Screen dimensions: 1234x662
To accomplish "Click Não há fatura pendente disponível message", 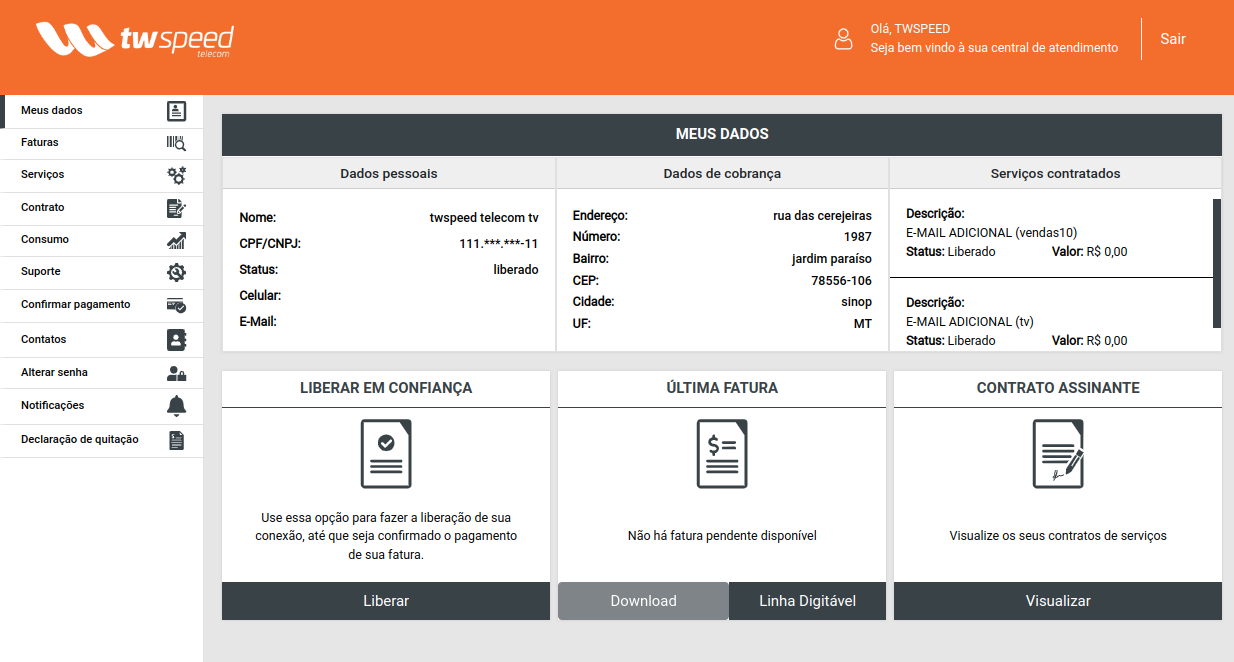I will (722, 536).
